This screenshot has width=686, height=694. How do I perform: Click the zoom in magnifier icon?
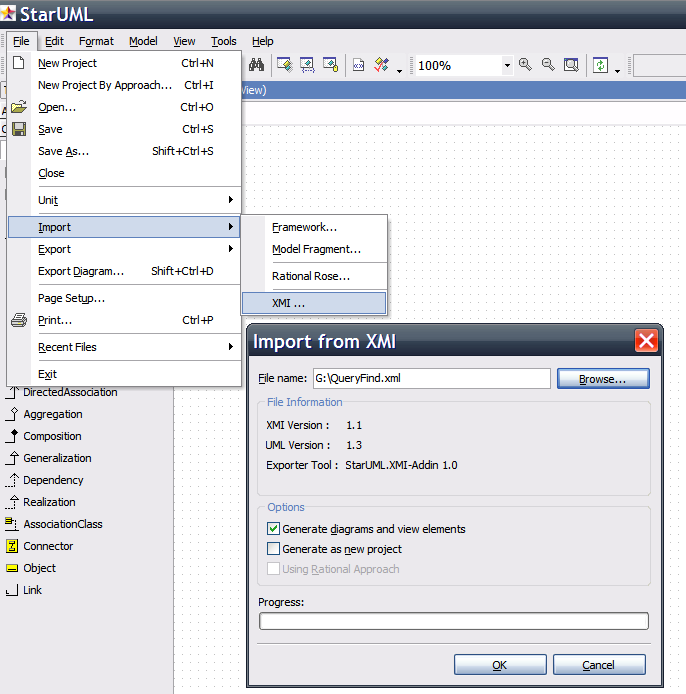[x=525, y=65]
